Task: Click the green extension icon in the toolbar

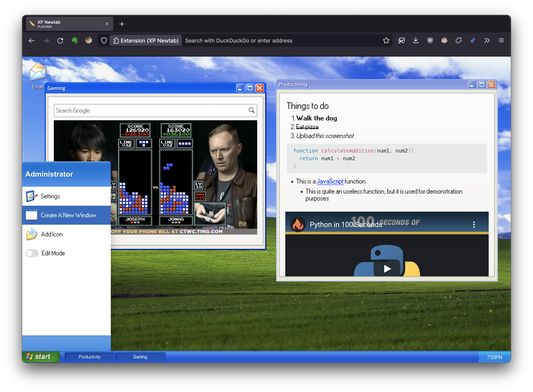Action: click(74, 41)
